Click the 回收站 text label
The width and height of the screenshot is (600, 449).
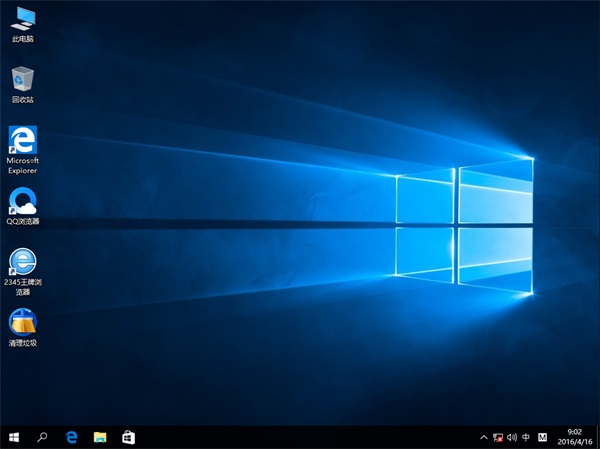click(x=22, y=100)
